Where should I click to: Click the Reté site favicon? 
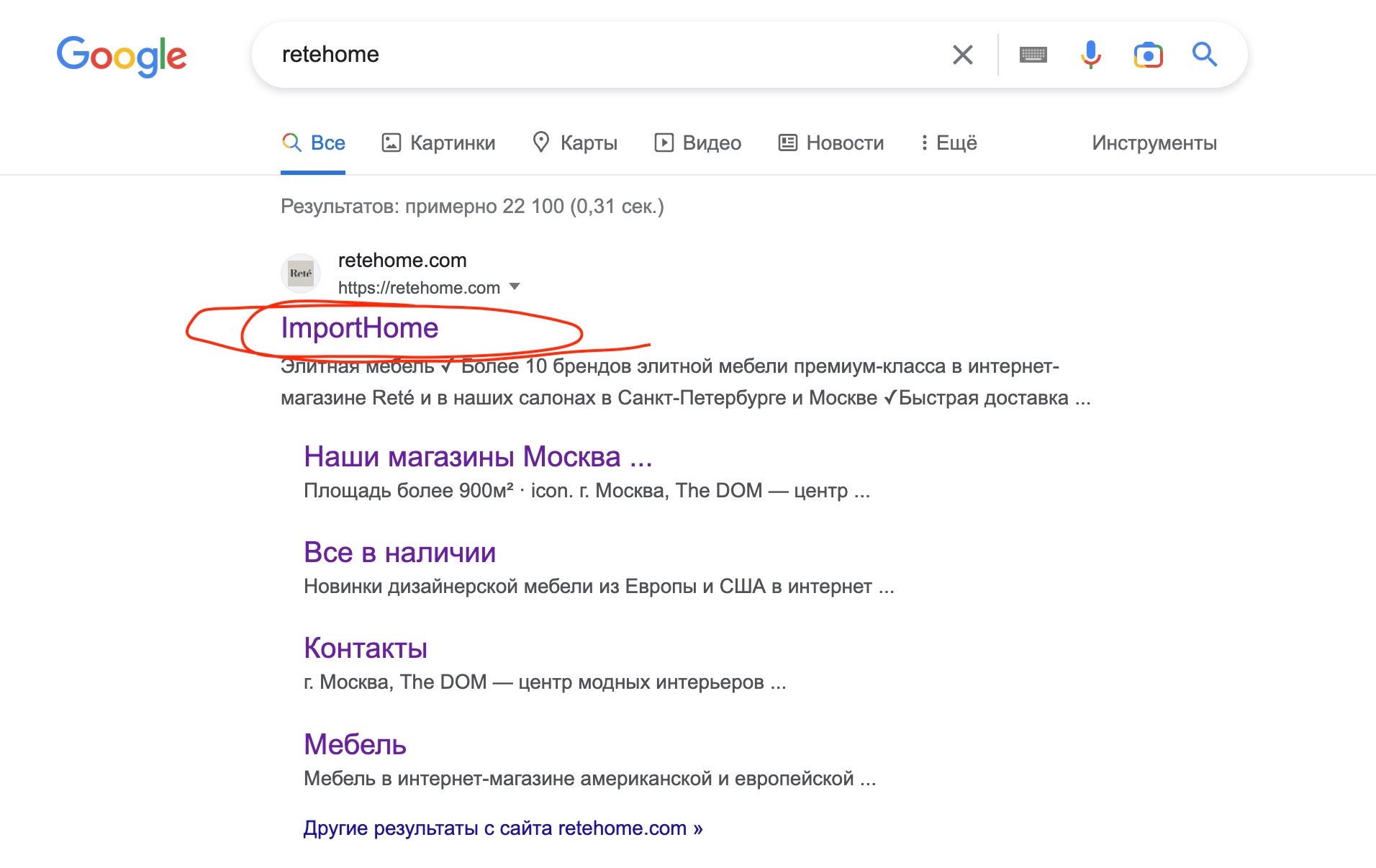[301, 273]
